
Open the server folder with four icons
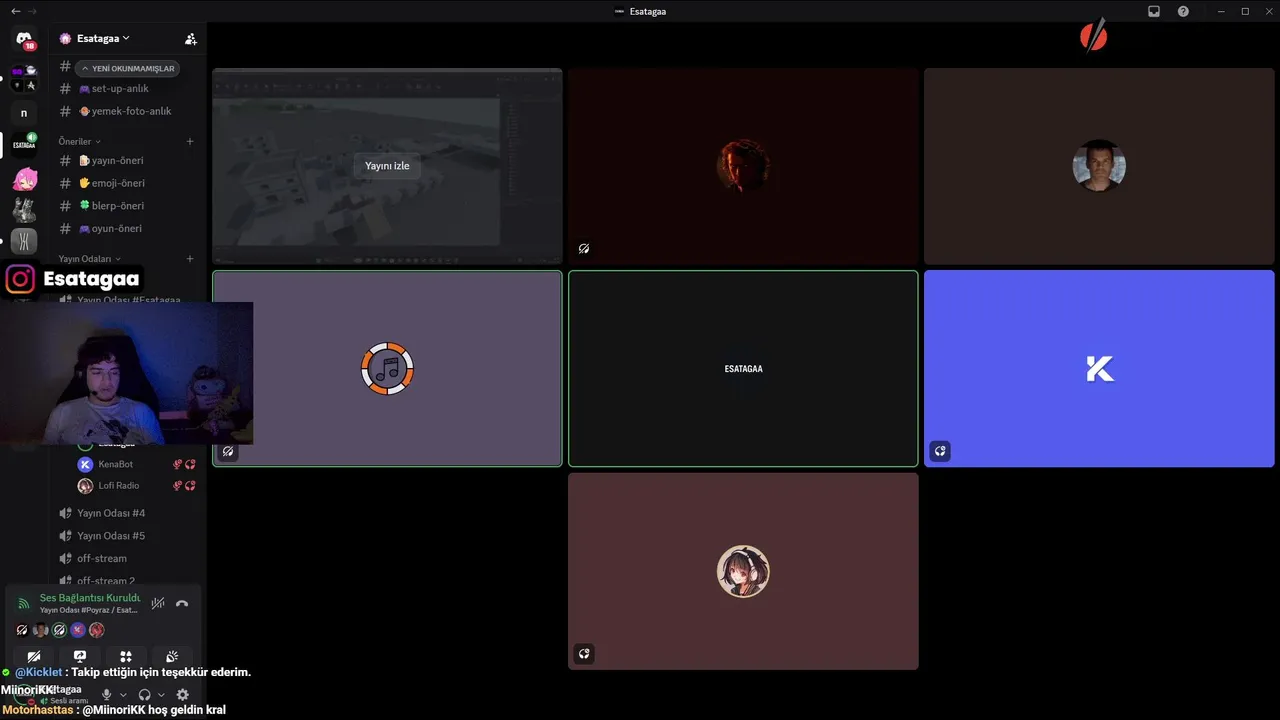[x=24, y=77]
